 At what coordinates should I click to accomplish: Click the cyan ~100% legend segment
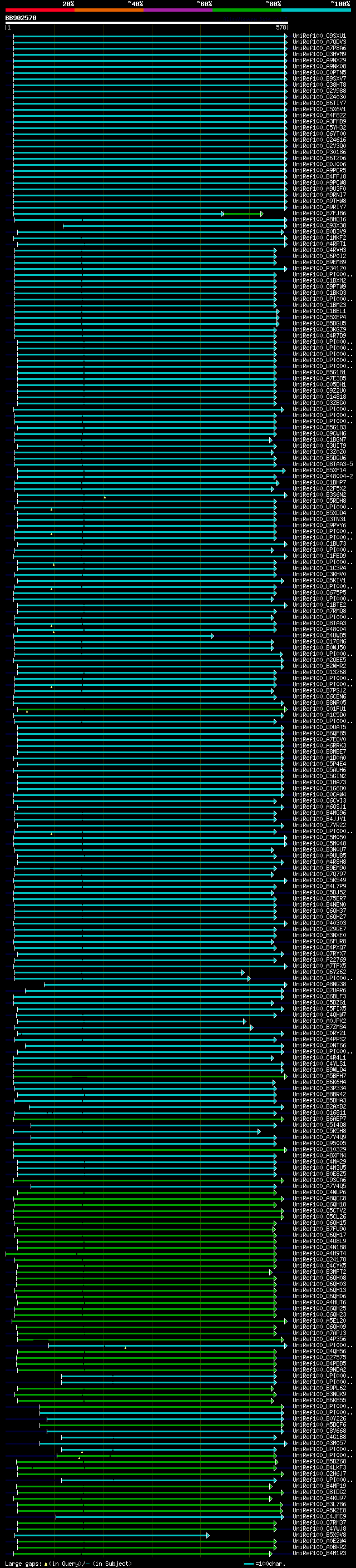click(316, 10)
